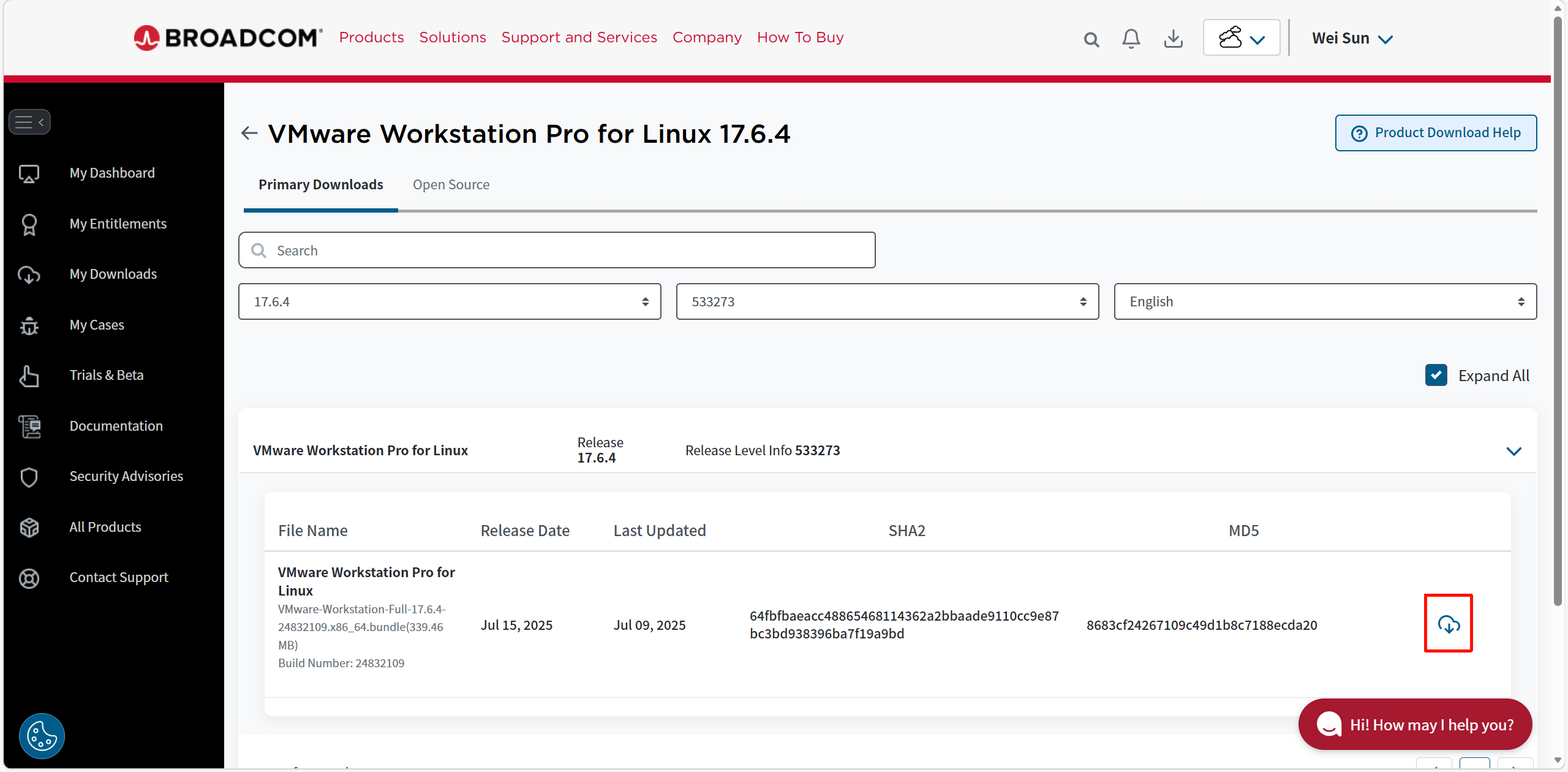1568x772 pixels.
Task: Open the 17.6.4 version dropdown
Action: [450, 301]
